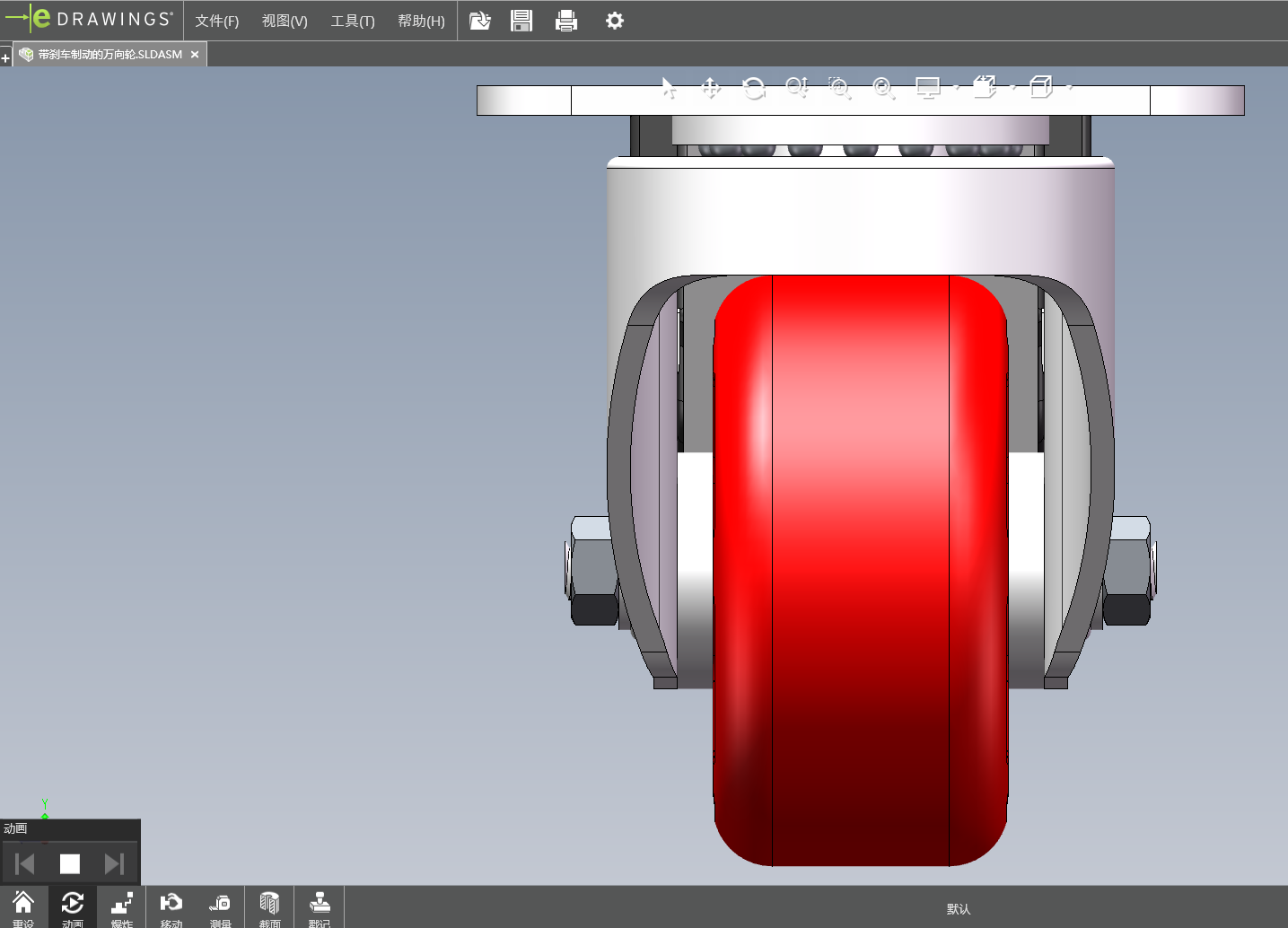Click the Stamp (戳记) tool
1288x928 pixels.
(x=319, y=907)
